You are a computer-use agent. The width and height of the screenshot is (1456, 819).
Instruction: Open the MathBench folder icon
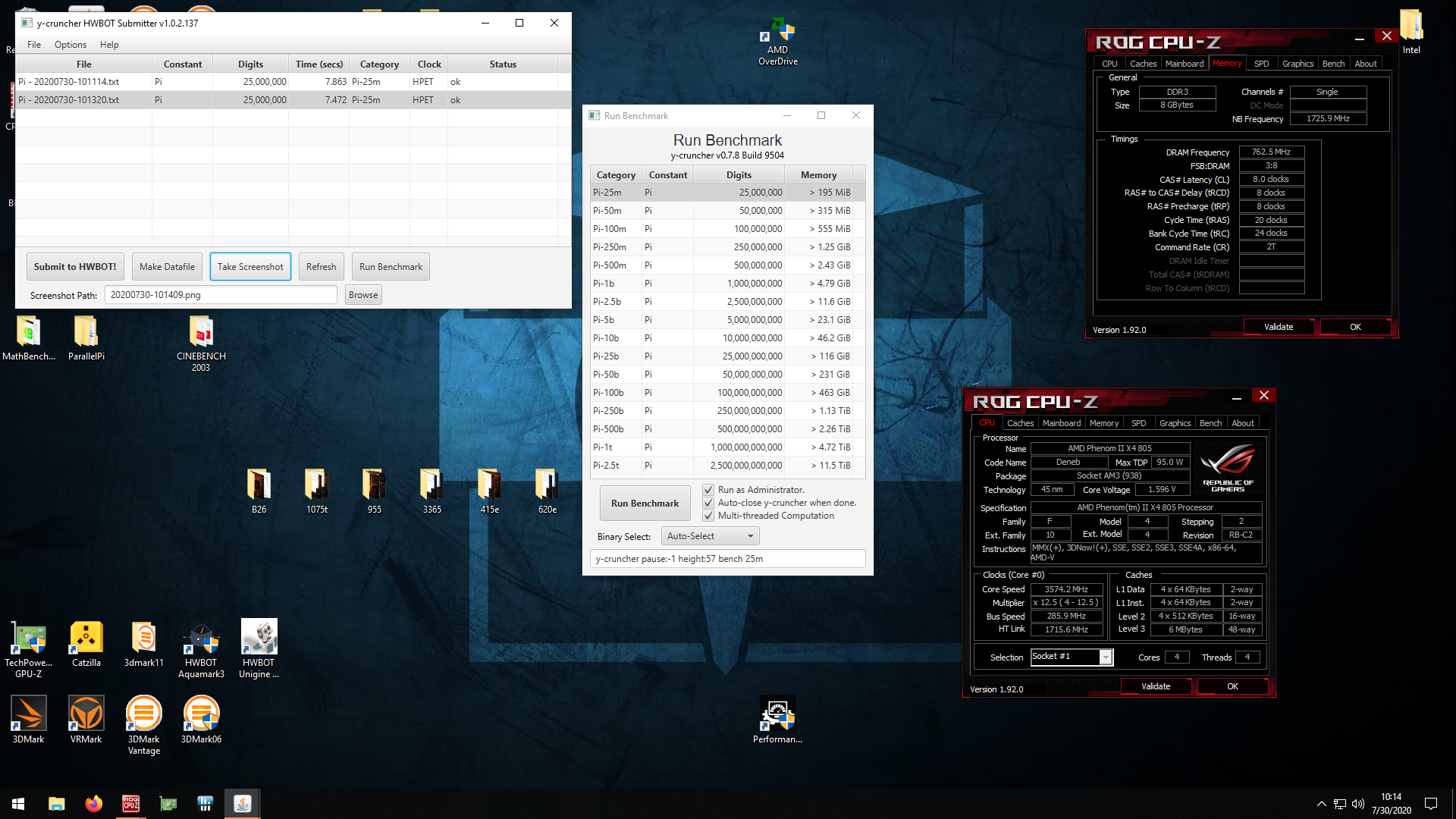(29, 339)
